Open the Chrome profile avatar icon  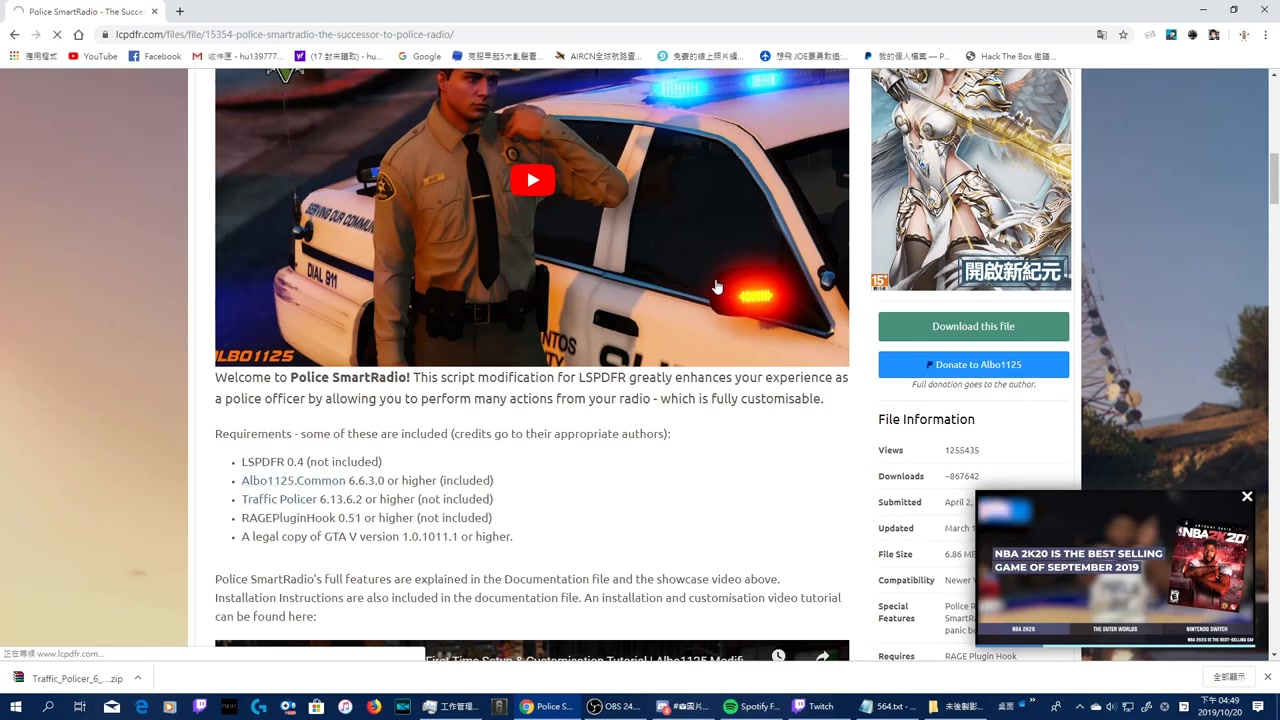pyautogui.click(x=1243, y=34)
